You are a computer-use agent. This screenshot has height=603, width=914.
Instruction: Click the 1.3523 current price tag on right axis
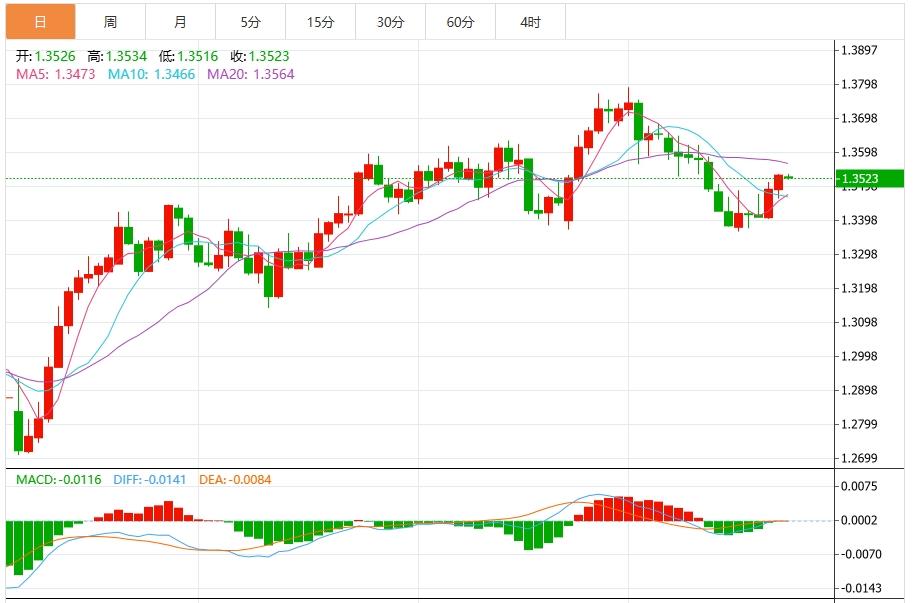click(868, 177)
